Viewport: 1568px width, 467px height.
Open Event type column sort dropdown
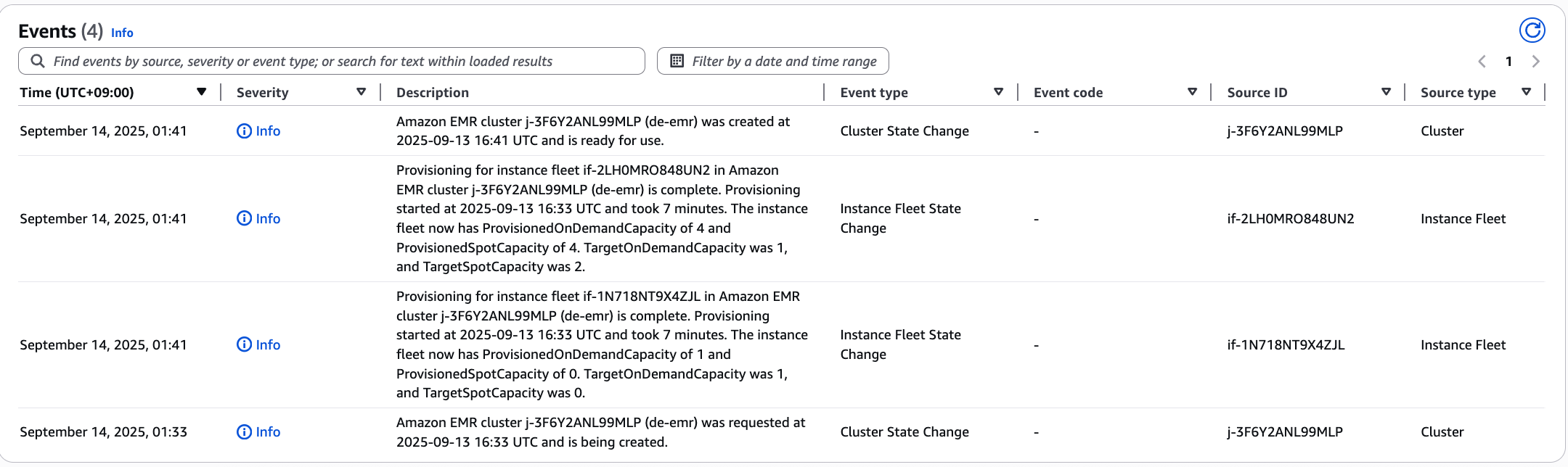pyautogui.click(x=998, y=92)
